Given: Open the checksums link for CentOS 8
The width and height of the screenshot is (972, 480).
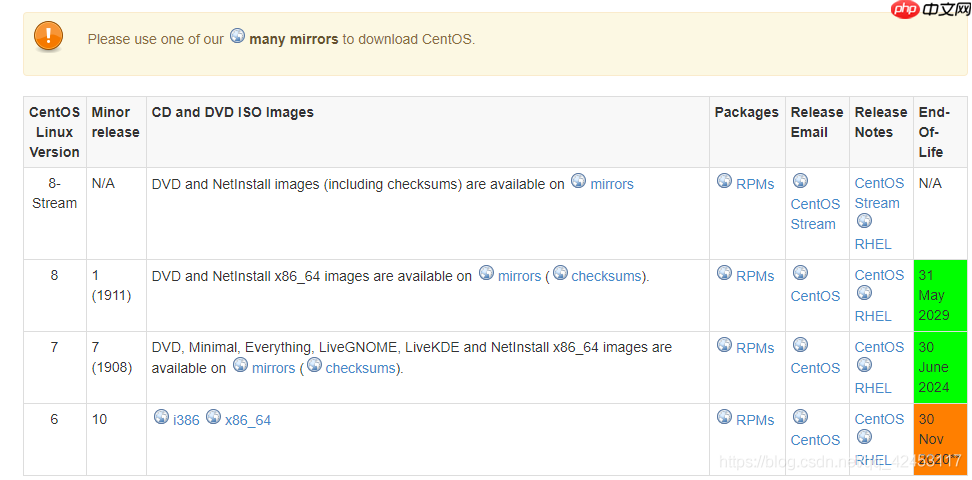Looking at the screenshot, I should coord(606,276).
